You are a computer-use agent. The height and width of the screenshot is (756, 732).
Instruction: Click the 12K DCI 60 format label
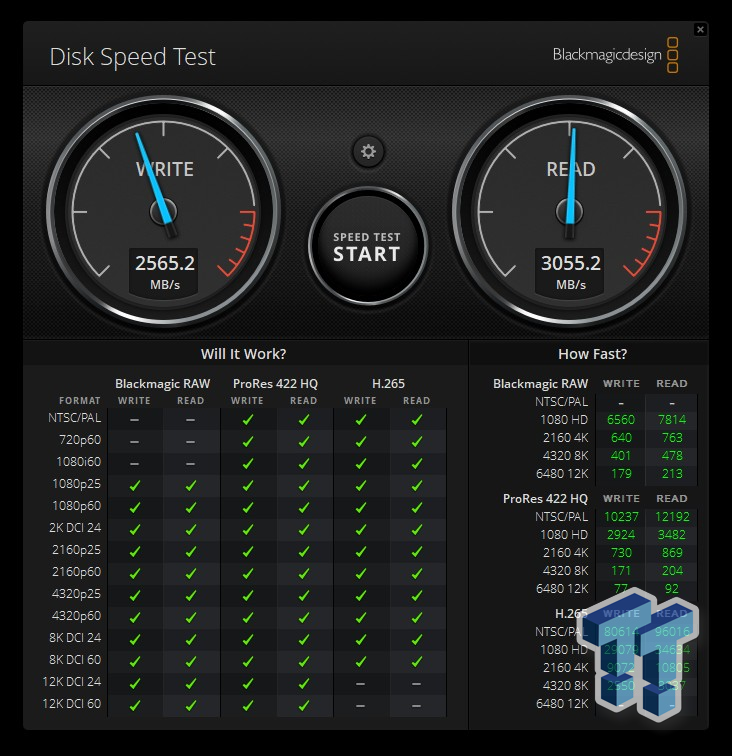point(72,703)
